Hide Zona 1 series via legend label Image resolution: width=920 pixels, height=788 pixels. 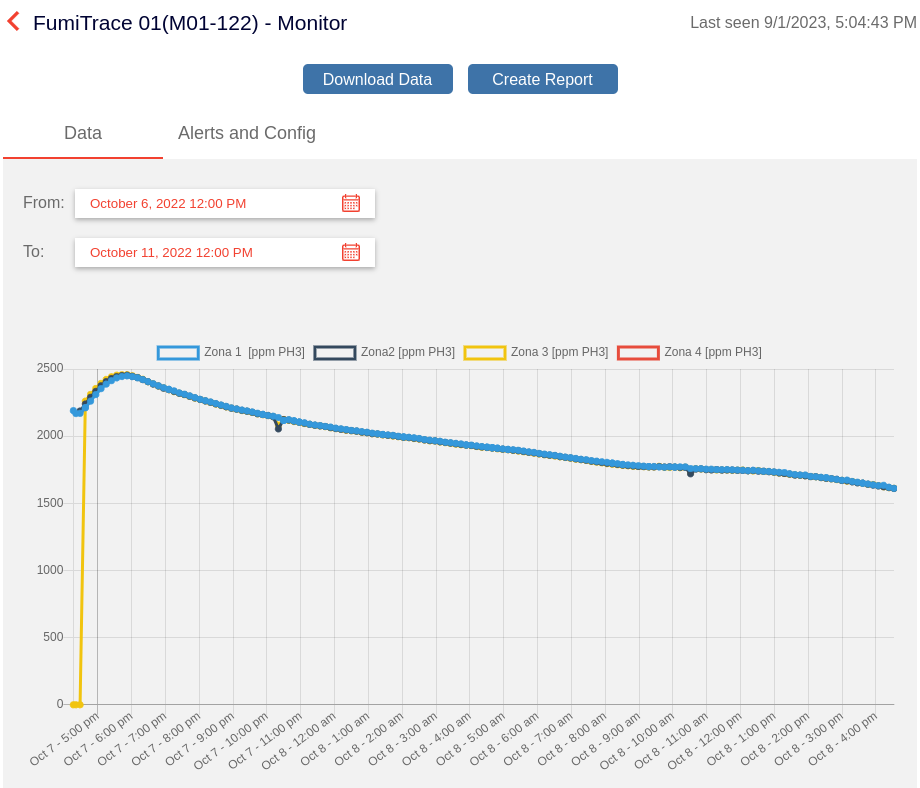tap(254, 352)
